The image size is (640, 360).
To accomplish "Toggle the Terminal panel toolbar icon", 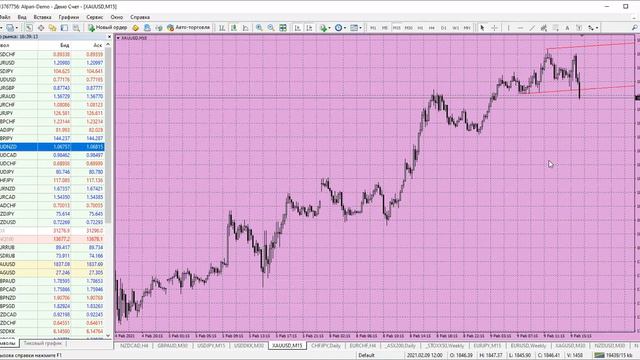I will pyautogui.click(x=64, y=28).
